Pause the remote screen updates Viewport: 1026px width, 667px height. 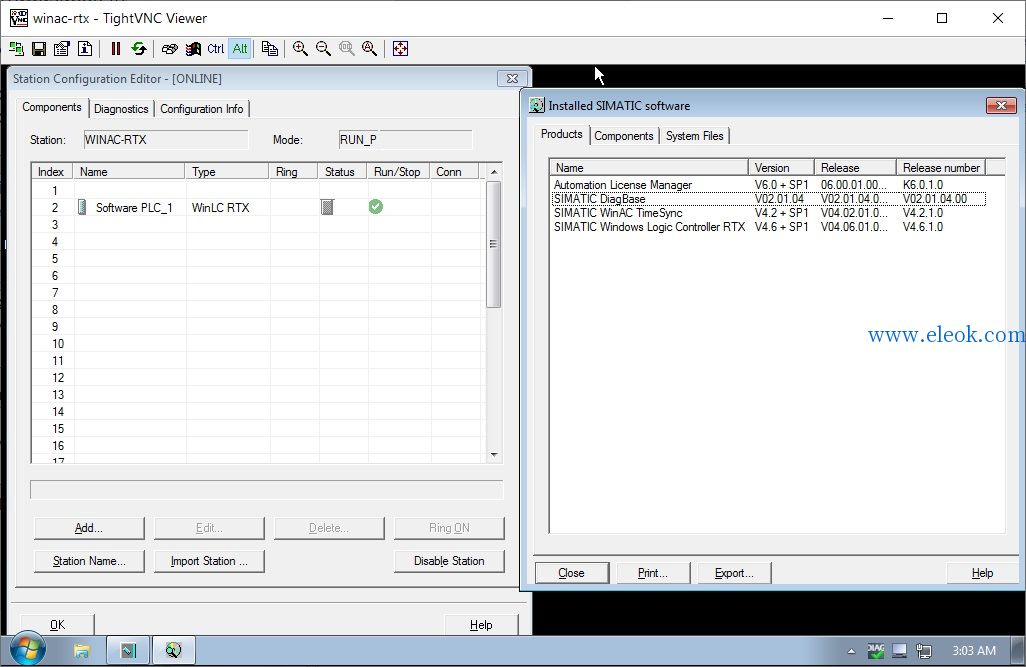116,48
